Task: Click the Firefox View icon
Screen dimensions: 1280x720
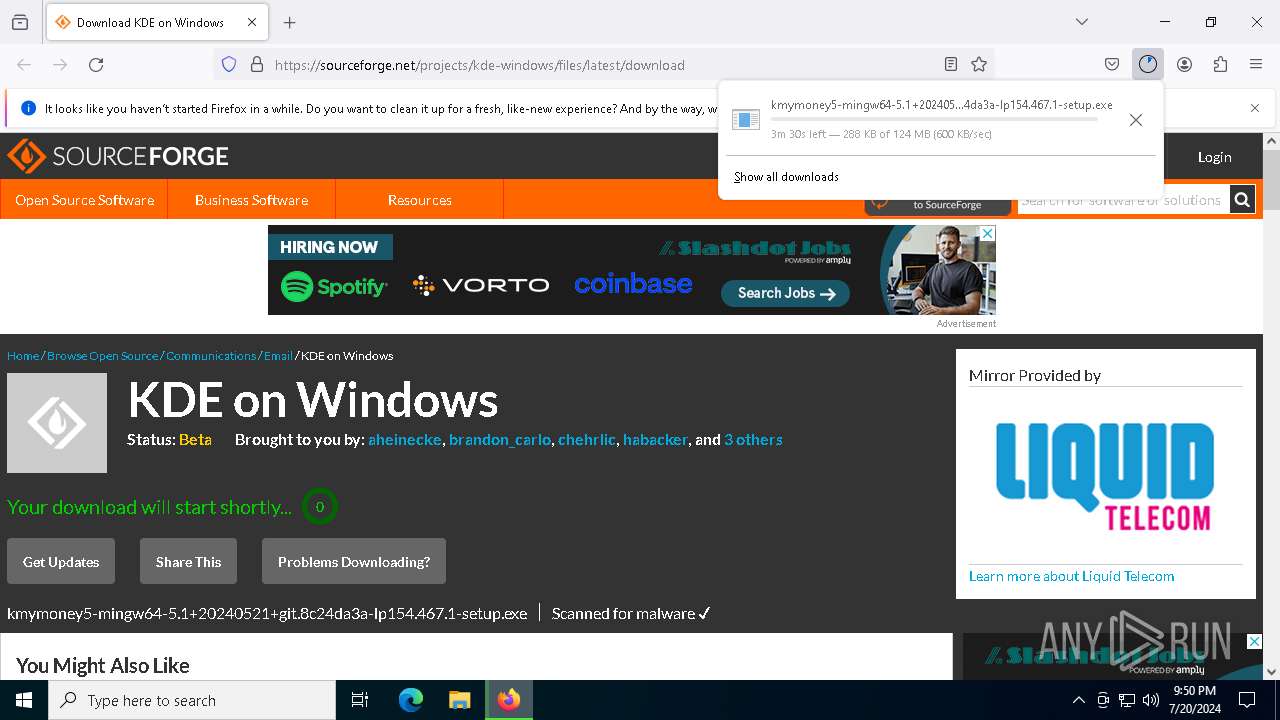Action: (20, 22)
